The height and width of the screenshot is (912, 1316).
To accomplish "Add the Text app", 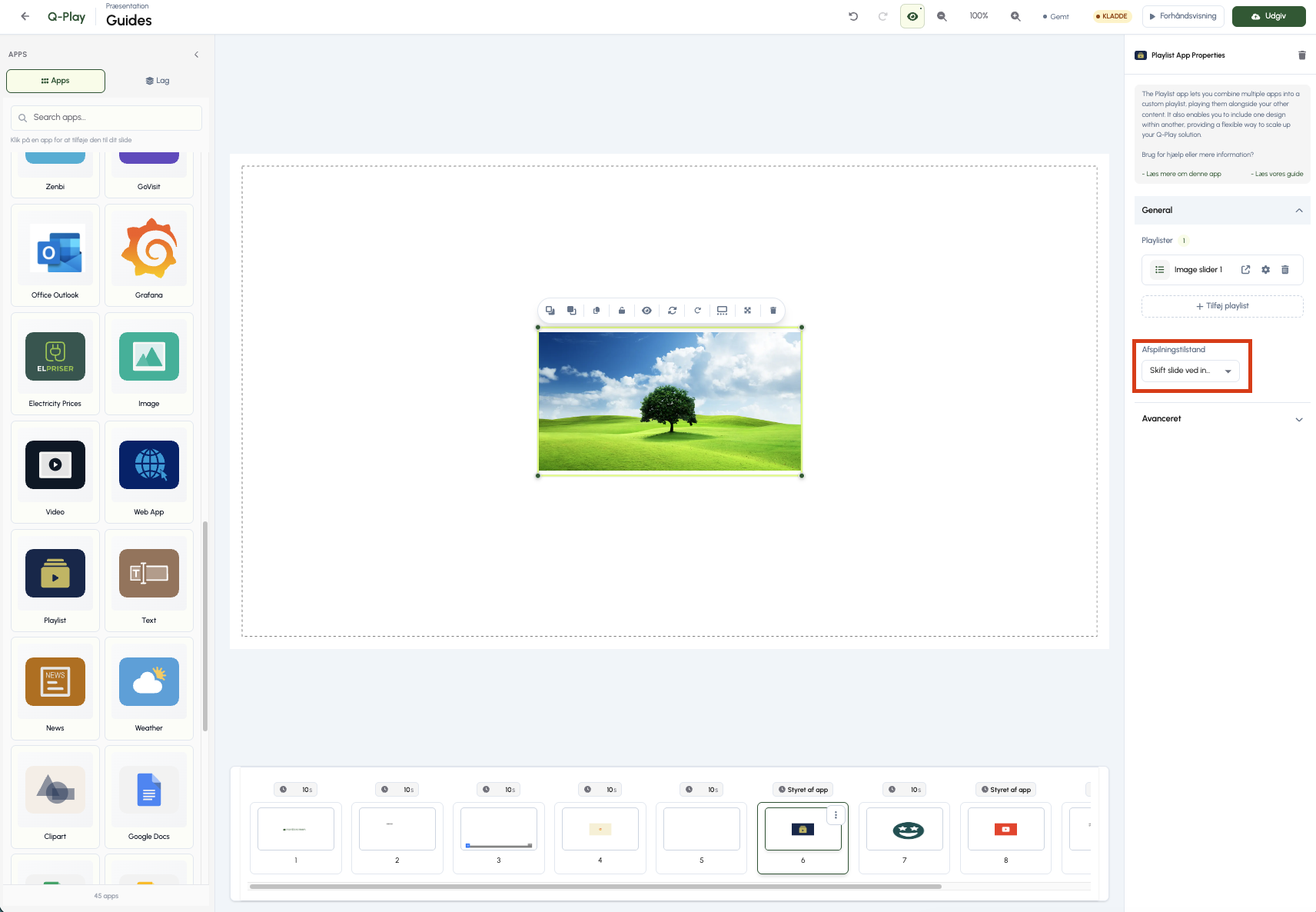I will tap(149, 581).
